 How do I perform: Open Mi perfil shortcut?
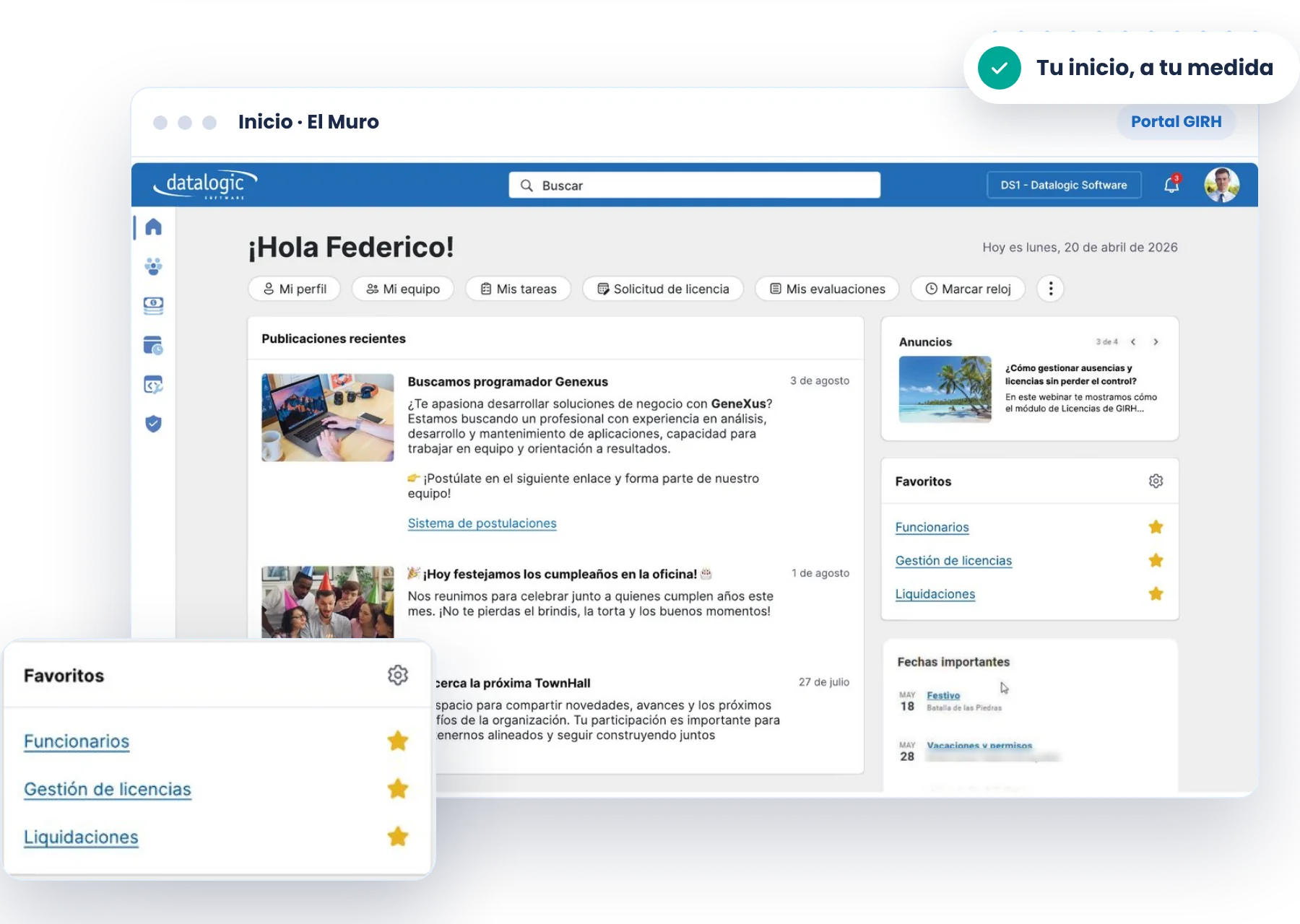295,289
